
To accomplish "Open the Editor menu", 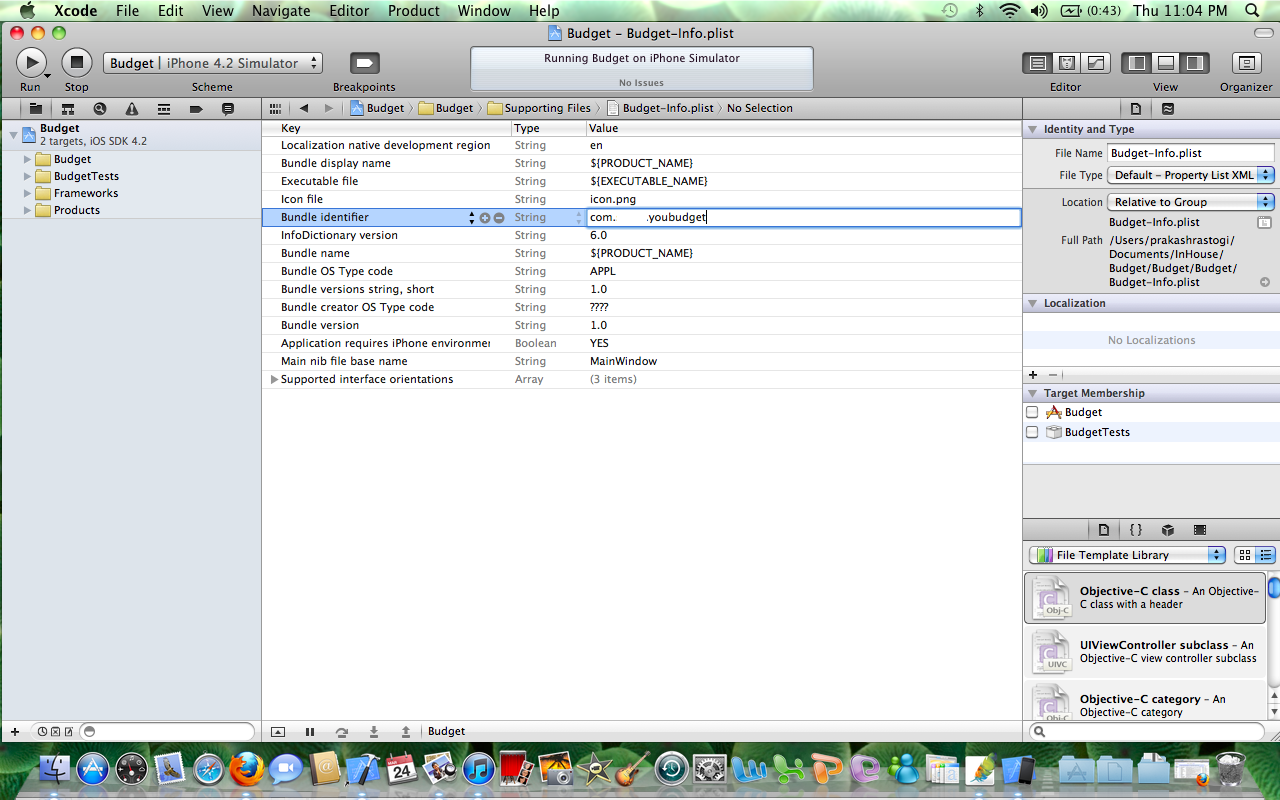I will (x=349, y=11).
